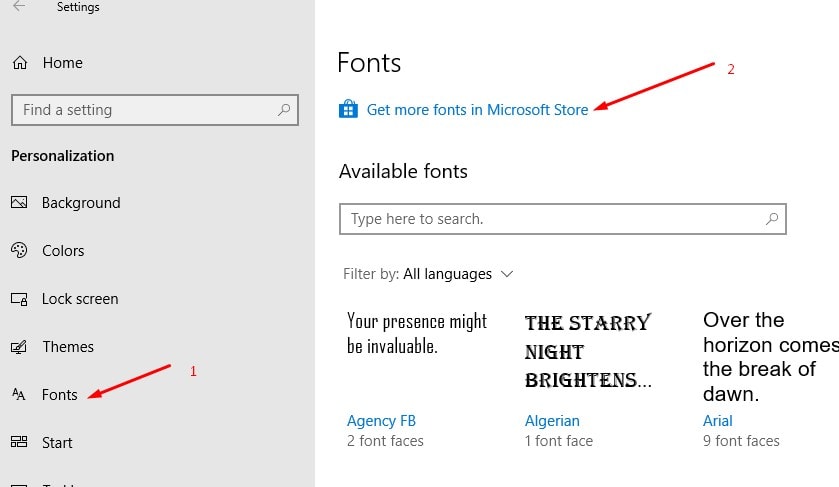This screenshot has height=487, width=839.
Task: Open Start settings page
Action: [x=57, y=443]
